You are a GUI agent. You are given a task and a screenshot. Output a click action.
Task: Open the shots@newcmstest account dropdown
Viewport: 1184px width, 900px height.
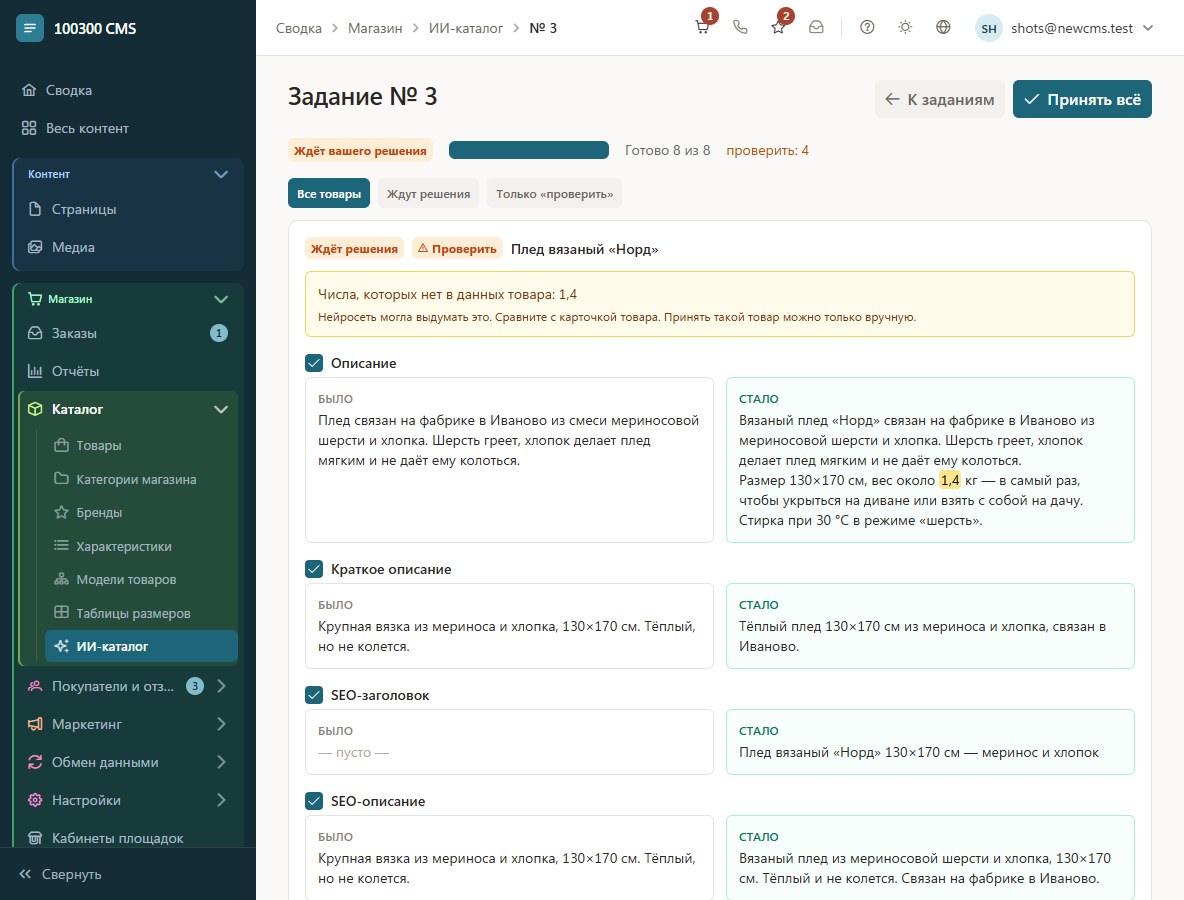click(x=1065, y=28)
